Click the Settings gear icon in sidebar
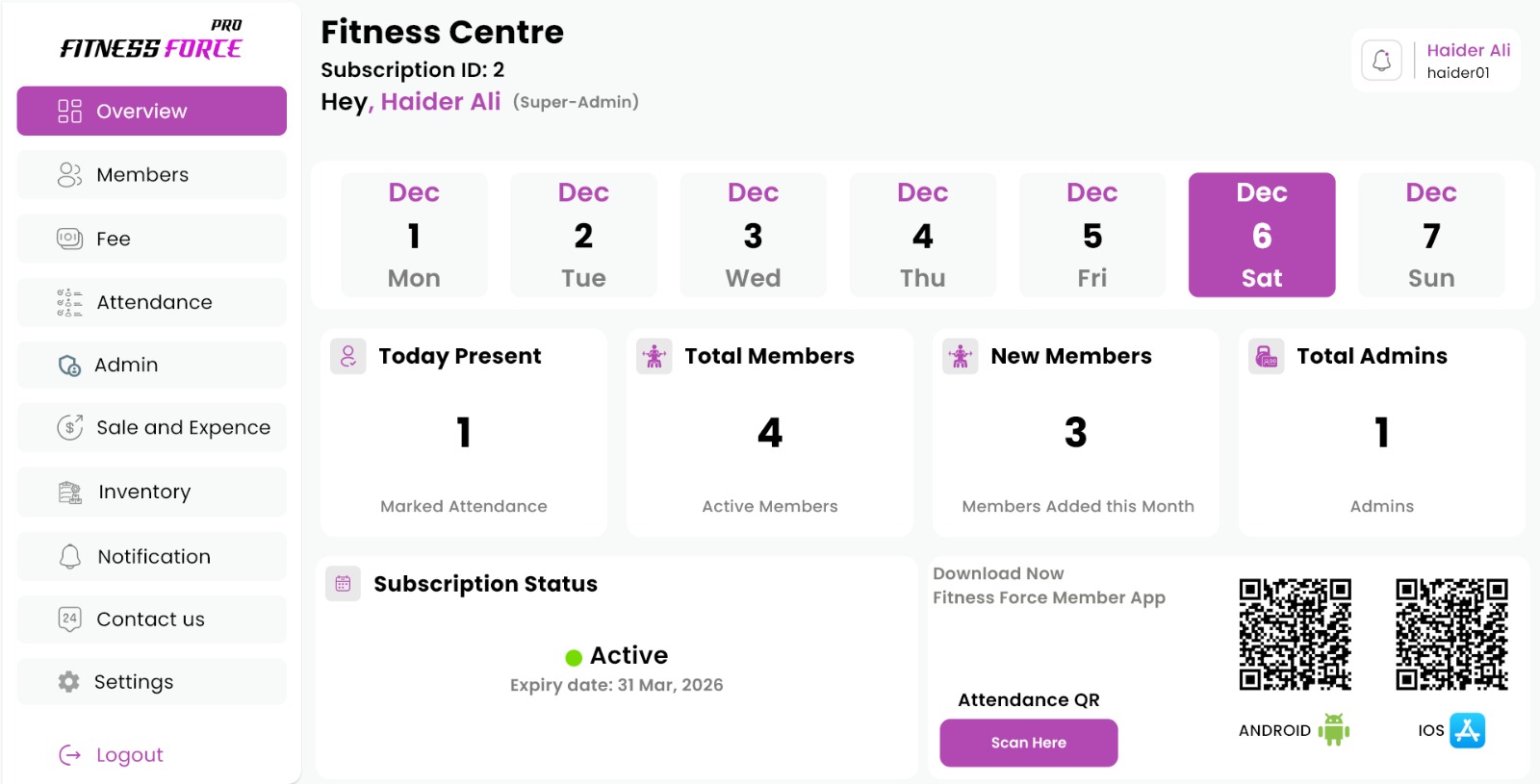The height and width of the screenshot is (784, 1540). 69,682
